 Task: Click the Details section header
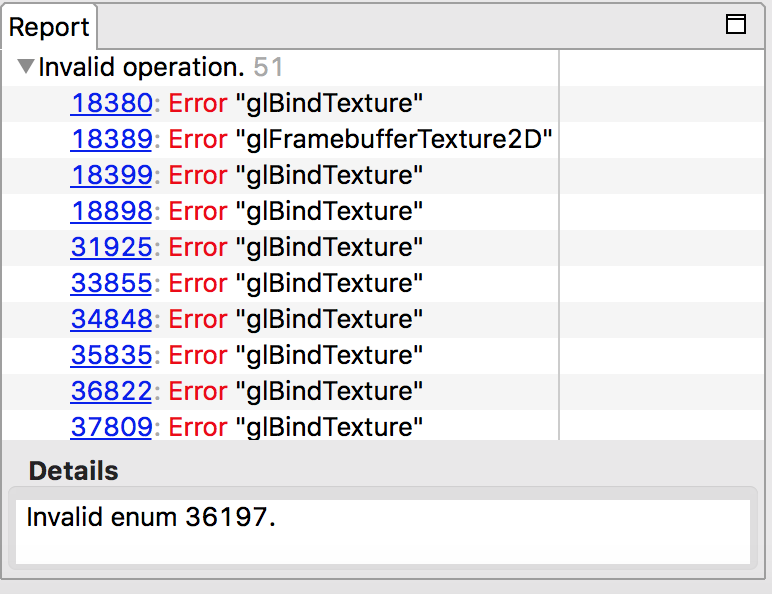click(73, 471)
